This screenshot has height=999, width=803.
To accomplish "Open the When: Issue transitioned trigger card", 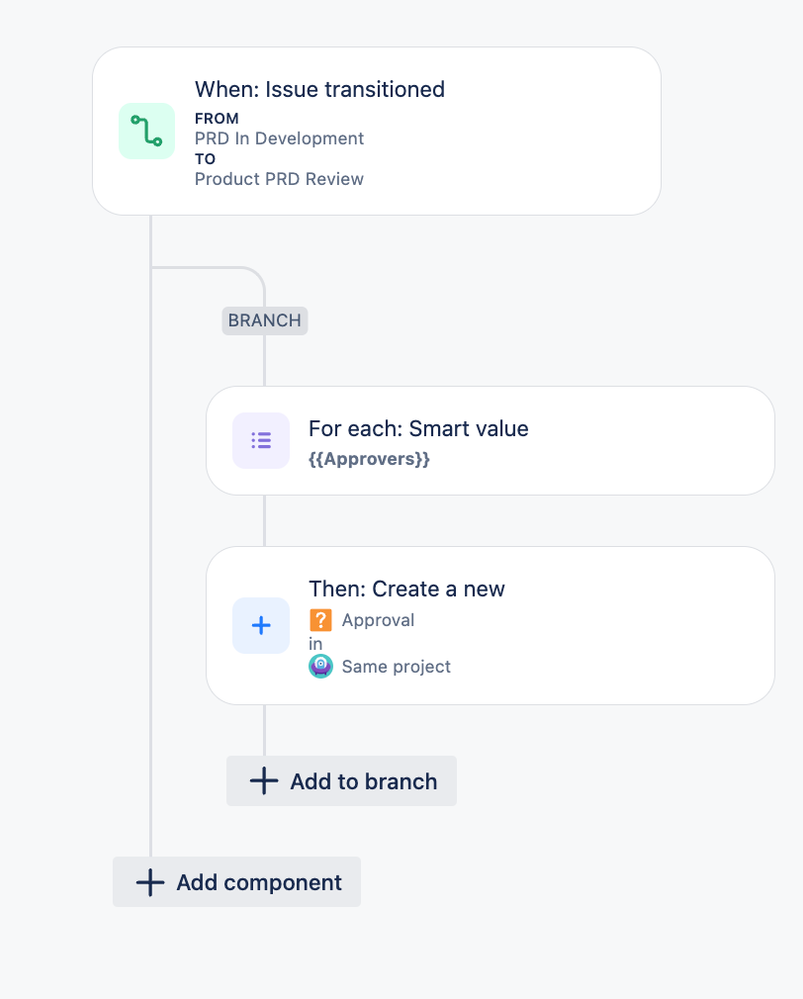I will (x=377, y=131).
